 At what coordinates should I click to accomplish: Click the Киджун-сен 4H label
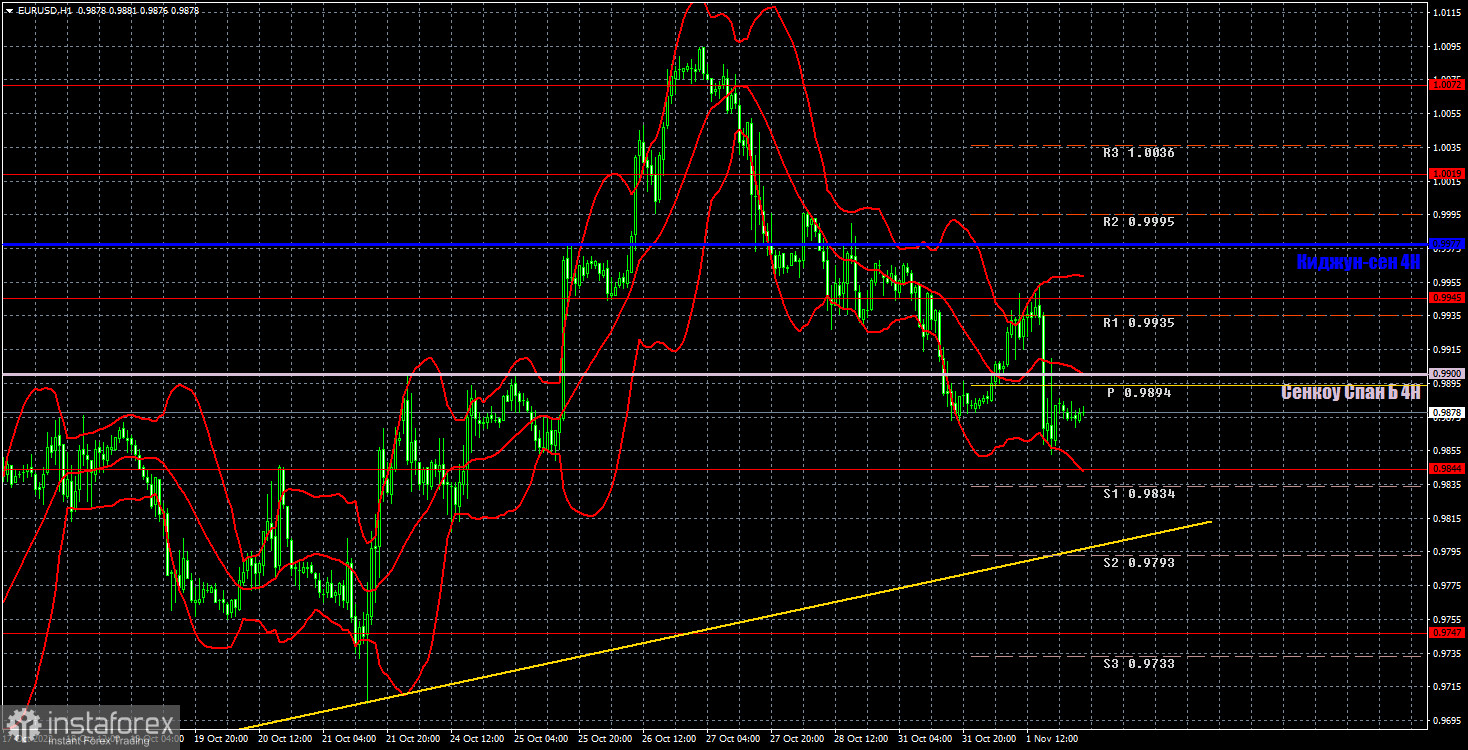coord(1358,262)
